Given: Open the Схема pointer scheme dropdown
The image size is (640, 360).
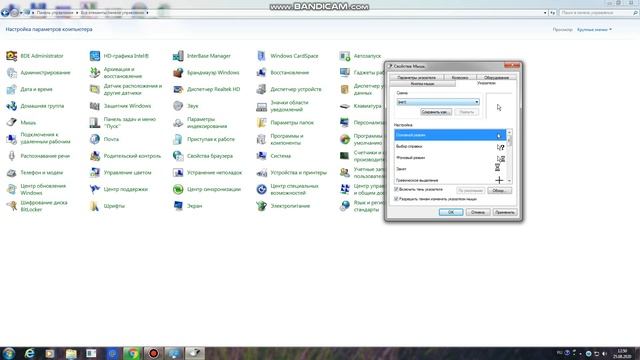Looking at the screenshot, I should pos(438,102).
